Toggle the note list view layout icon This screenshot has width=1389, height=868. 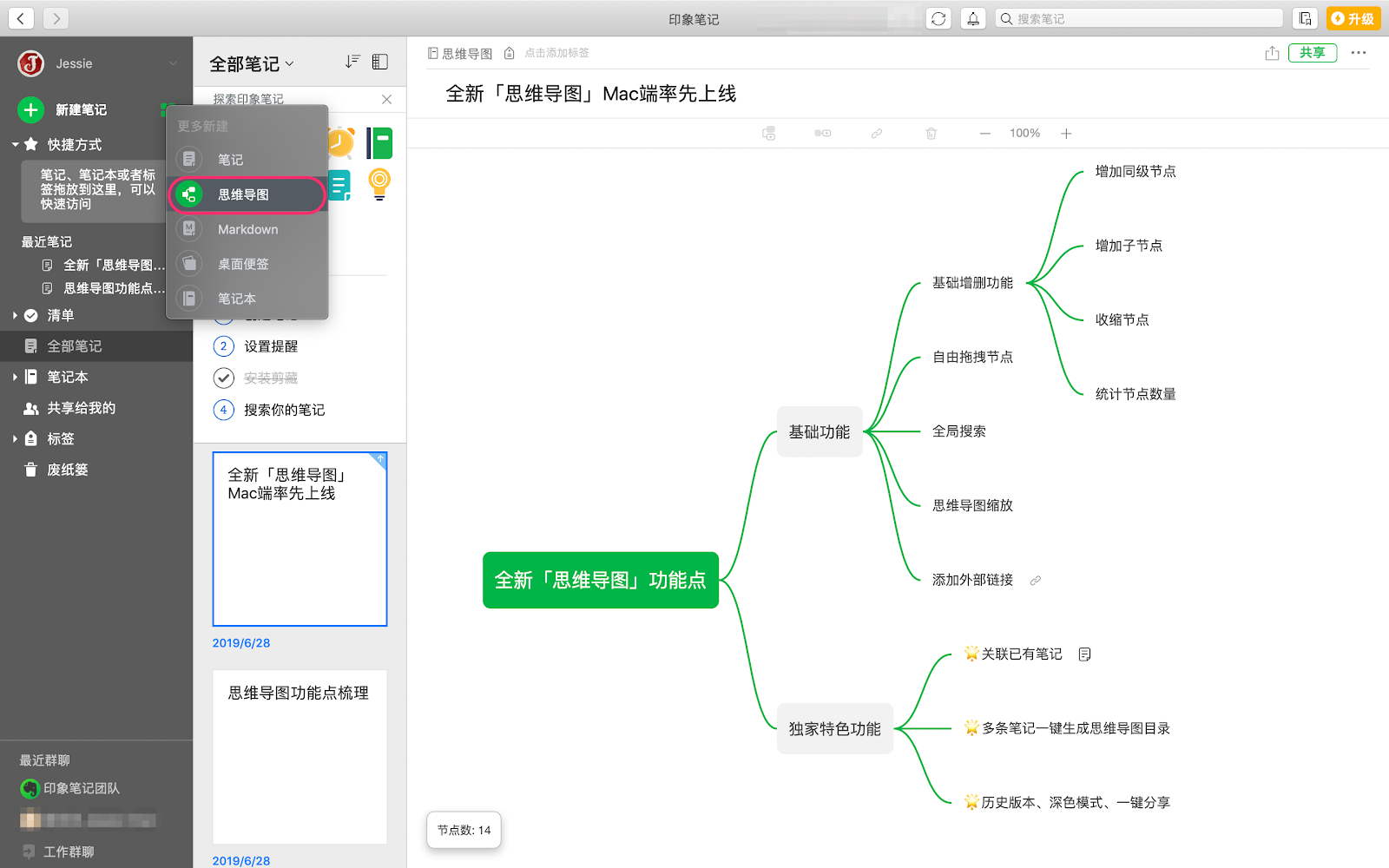click(x=380, y=62)
